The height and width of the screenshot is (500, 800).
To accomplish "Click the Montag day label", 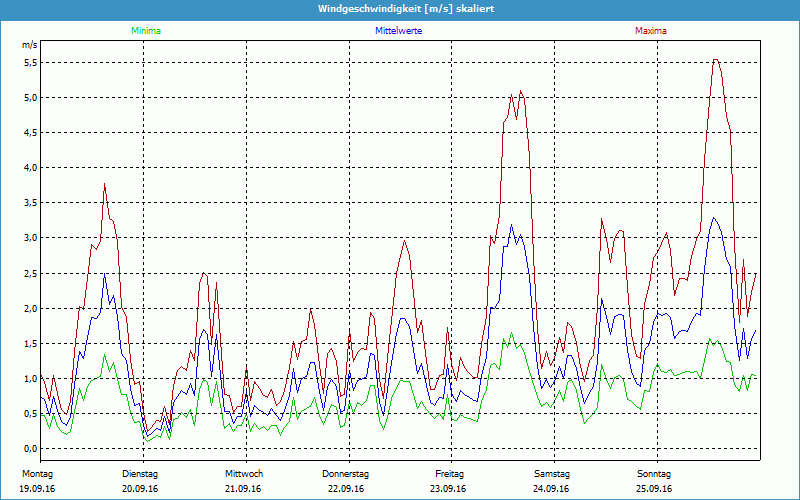I will tap(37, 474).
